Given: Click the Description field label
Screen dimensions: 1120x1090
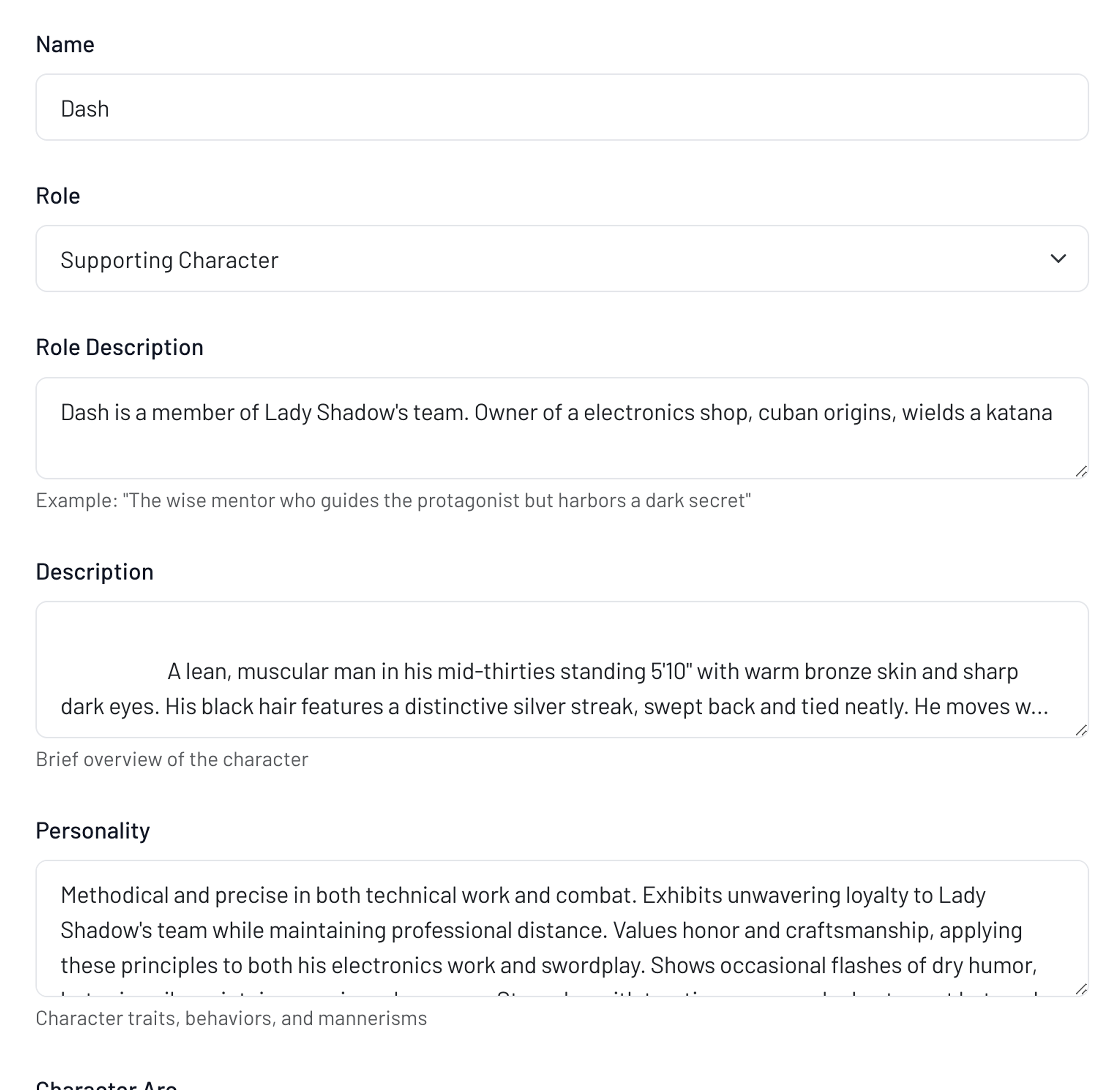Looking at the screenshot, I should click(x=95, y=571).
